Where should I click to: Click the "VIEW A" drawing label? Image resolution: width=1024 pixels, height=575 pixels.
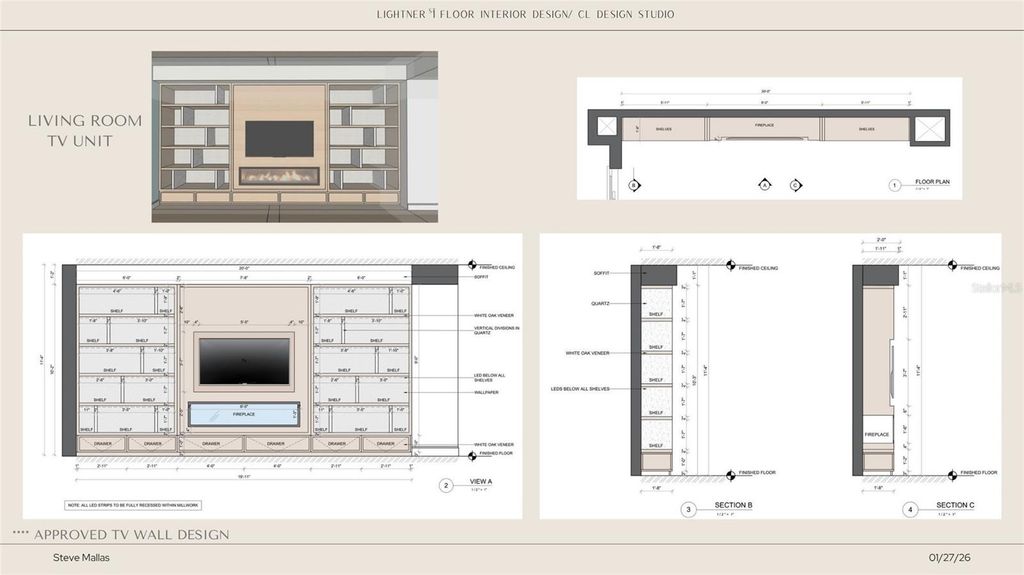click(481, 482)
